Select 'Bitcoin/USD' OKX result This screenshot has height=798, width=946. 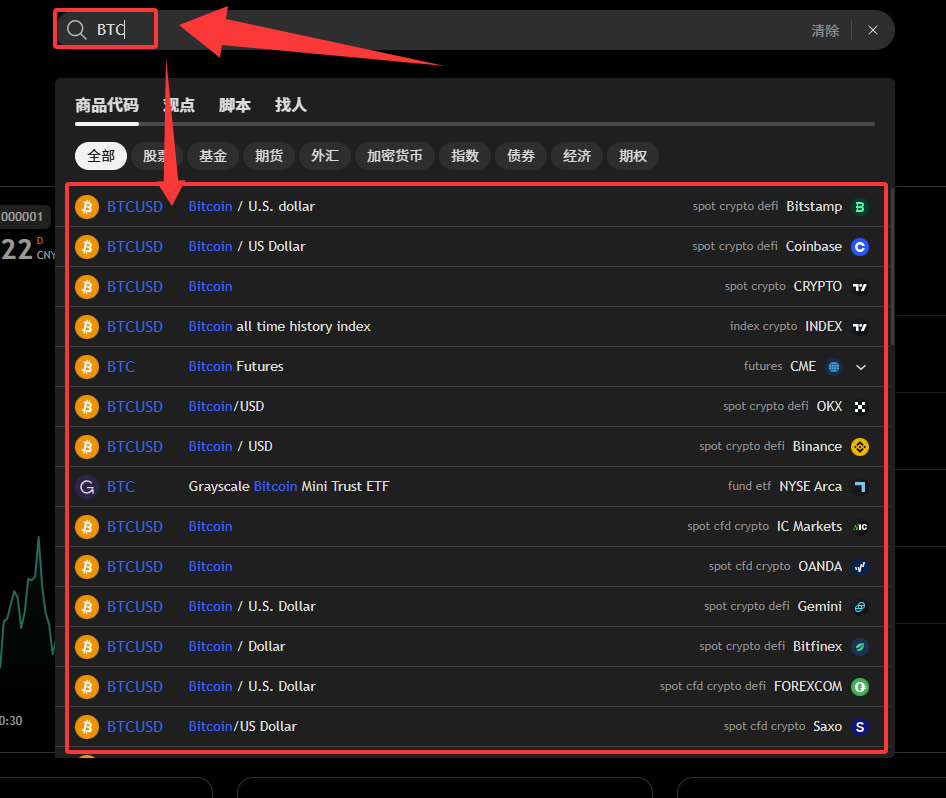pyautogui.click(x=226, y=407)
